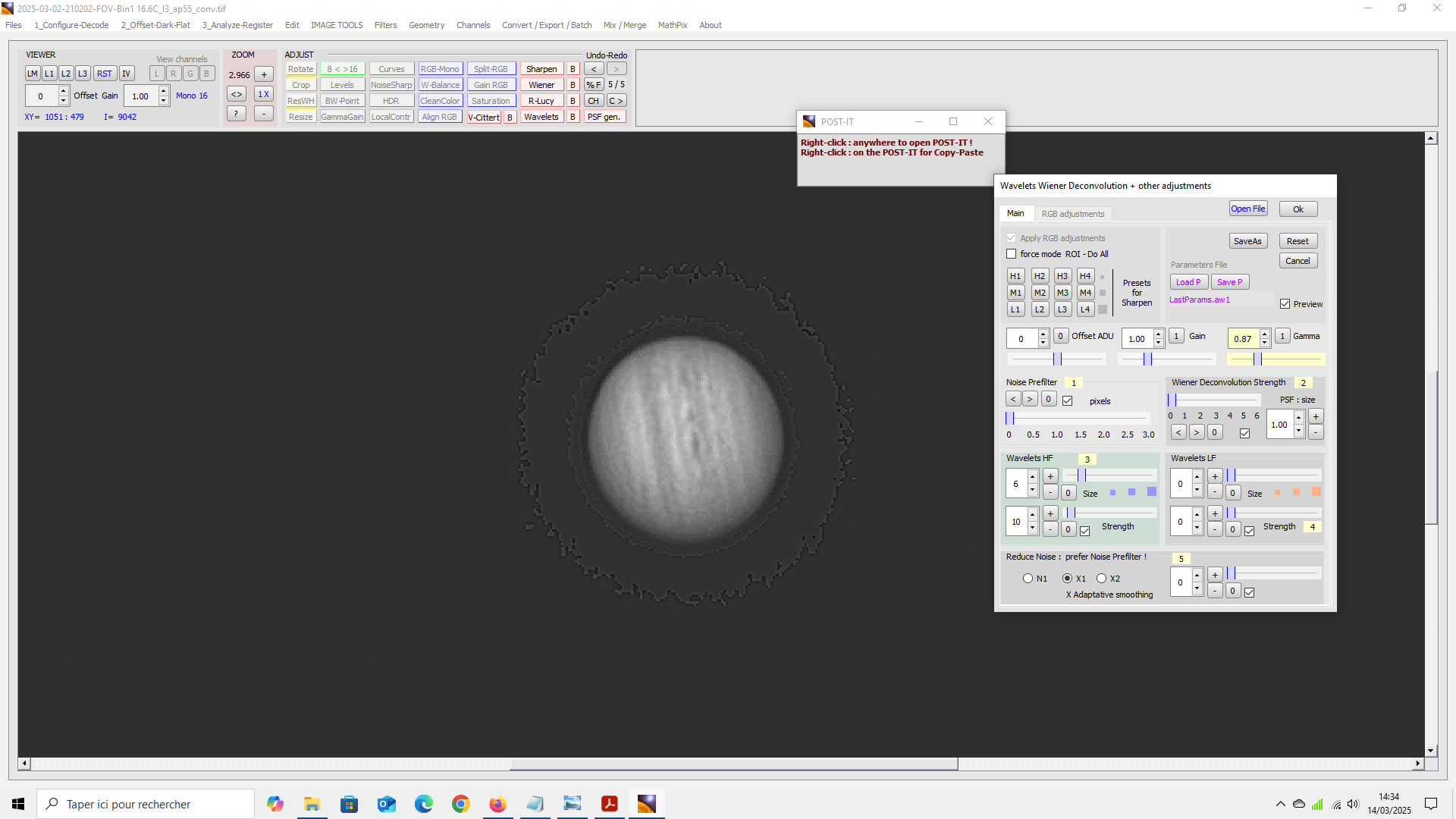Switch to RGB adjustments tab
Screen dimensions: 1456x819
[1072, 214]
